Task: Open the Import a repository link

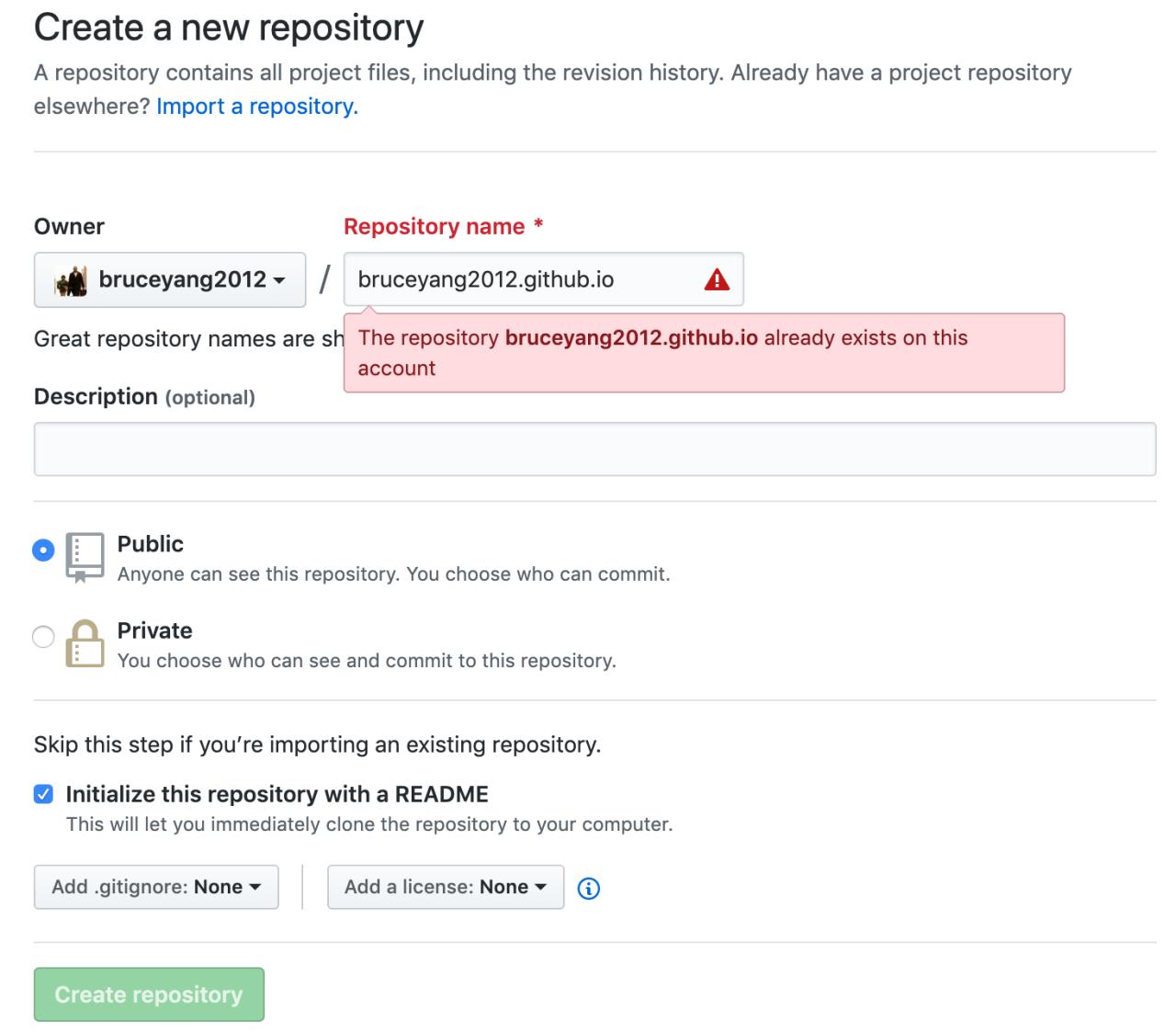Action: point(257,107)
